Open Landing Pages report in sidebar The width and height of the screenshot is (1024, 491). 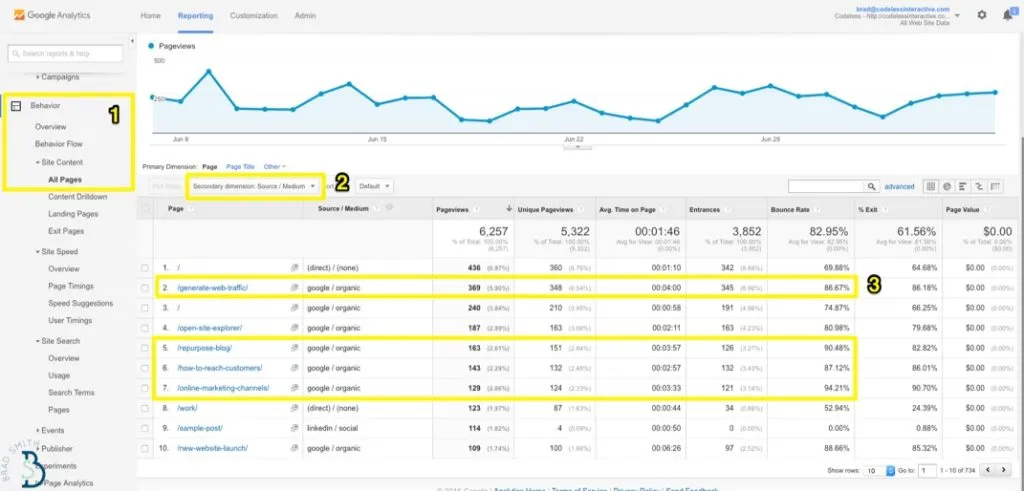click(x=73, y=214)
